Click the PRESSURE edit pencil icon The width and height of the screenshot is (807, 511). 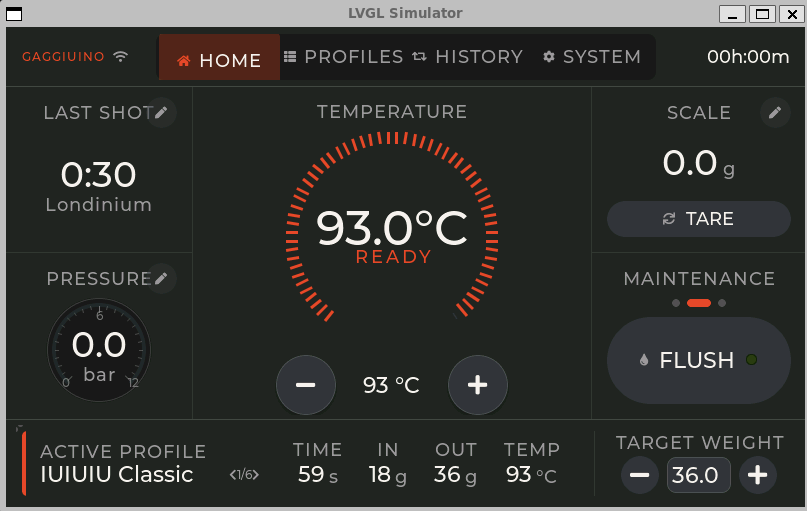click(161, 278)
